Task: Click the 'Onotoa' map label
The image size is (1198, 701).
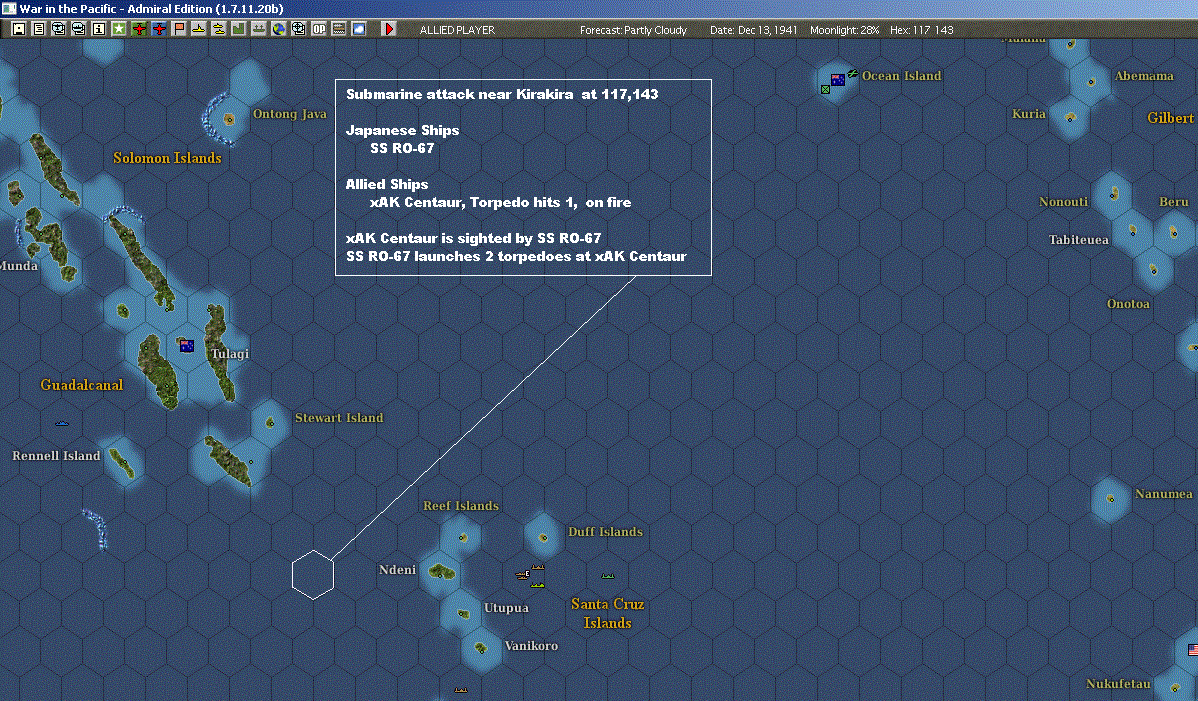Action: click(1128, 304)
